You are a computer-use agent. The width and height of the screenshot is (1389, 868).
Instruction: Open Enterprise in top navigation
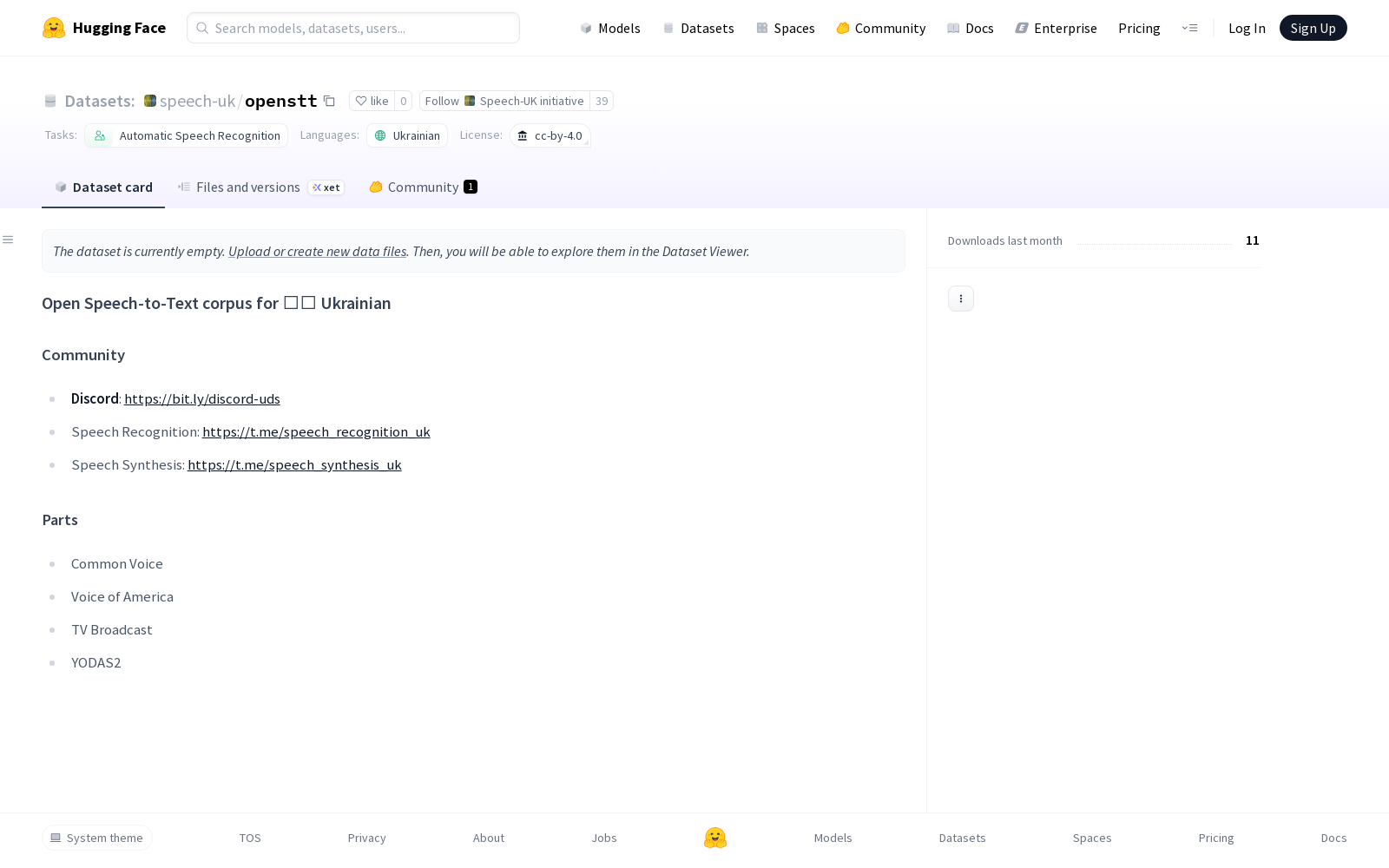[1056, 28]
